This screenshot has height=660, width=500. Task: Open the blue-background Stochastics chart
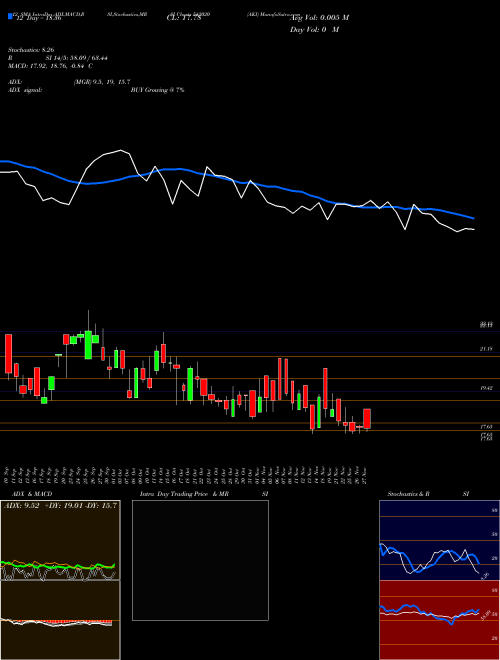pos(439,540)
